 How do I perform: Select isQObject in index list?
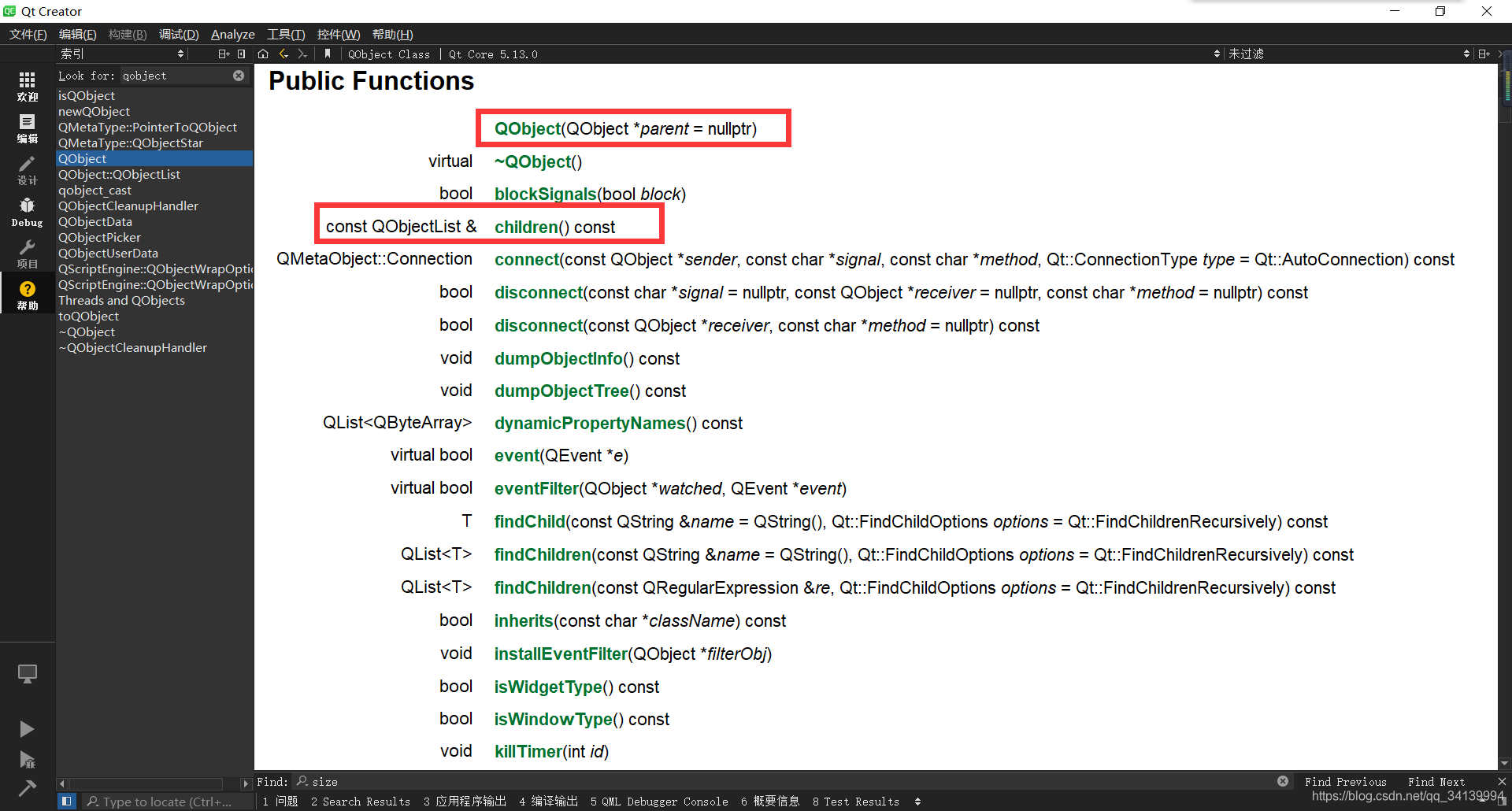coord(154,96)
